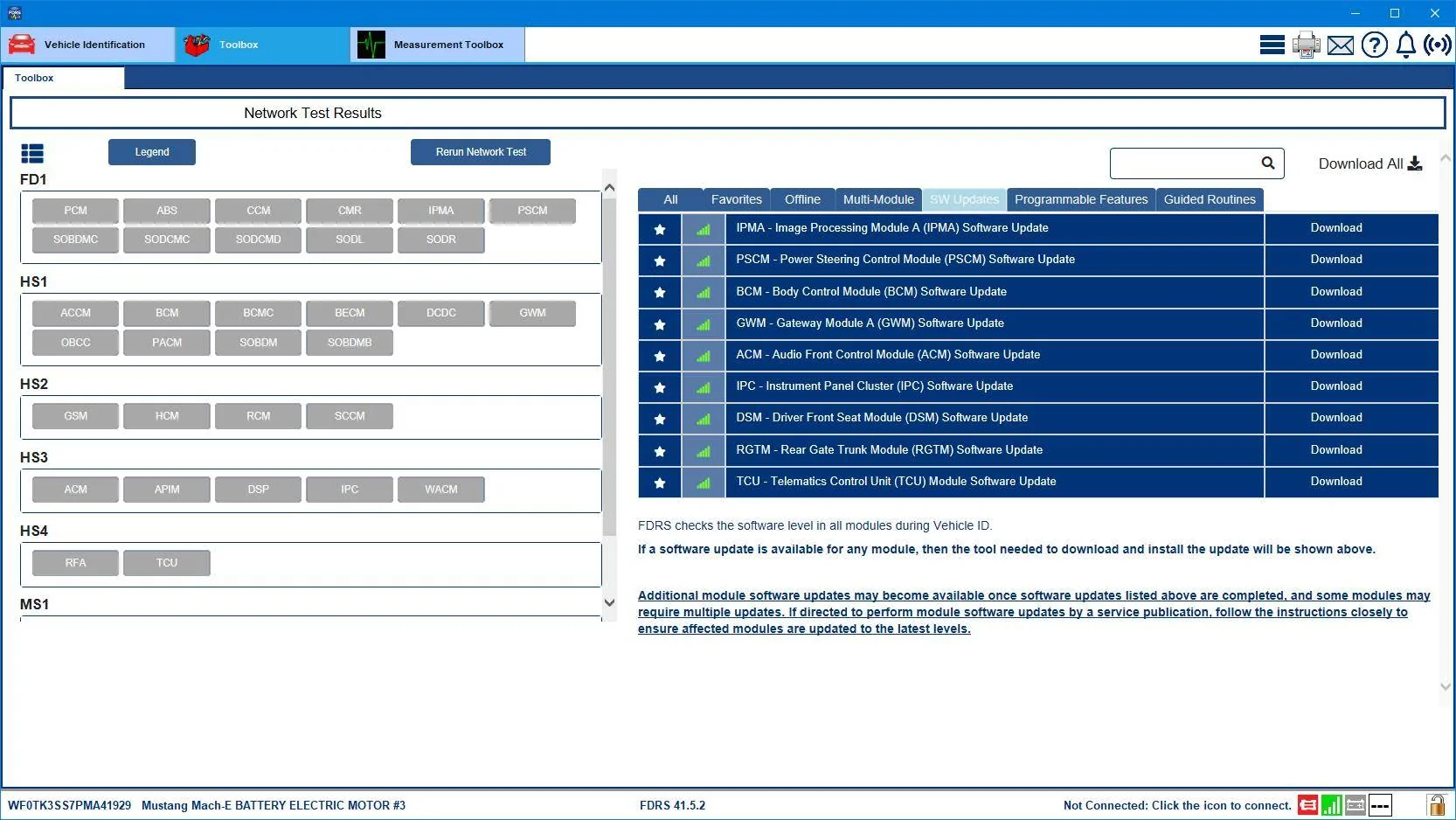The image size is (1456, 820).
Task: Select the APIM module in HS3
Action: pyautogui.click(x=167, y=490)
